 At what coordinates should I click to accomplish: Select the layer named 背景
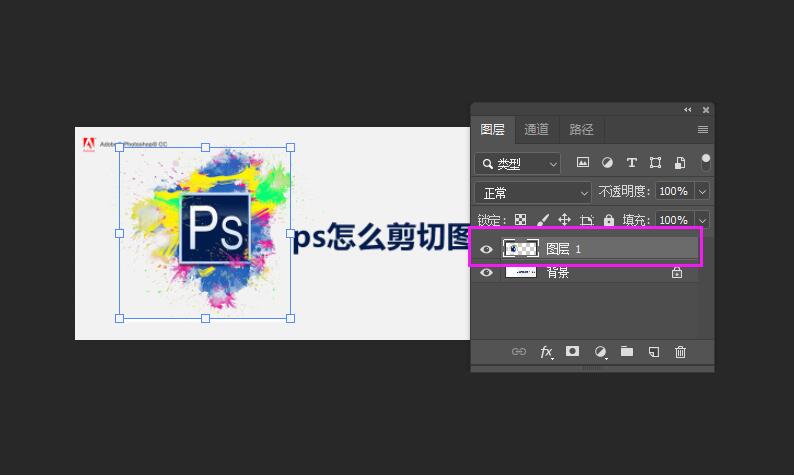point(558,272)
